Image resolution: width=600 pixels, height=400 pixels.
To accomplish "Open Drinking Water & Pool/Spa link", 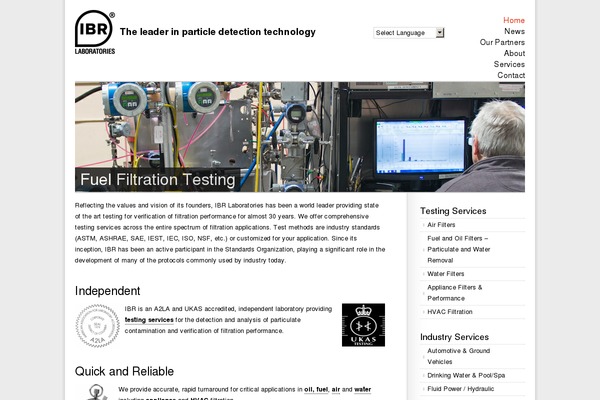I will pyautogui.click(x=466, y=376).
